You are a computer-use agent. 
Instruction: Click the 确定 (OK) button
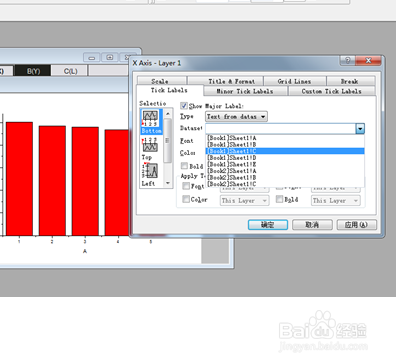click(268, 225)
